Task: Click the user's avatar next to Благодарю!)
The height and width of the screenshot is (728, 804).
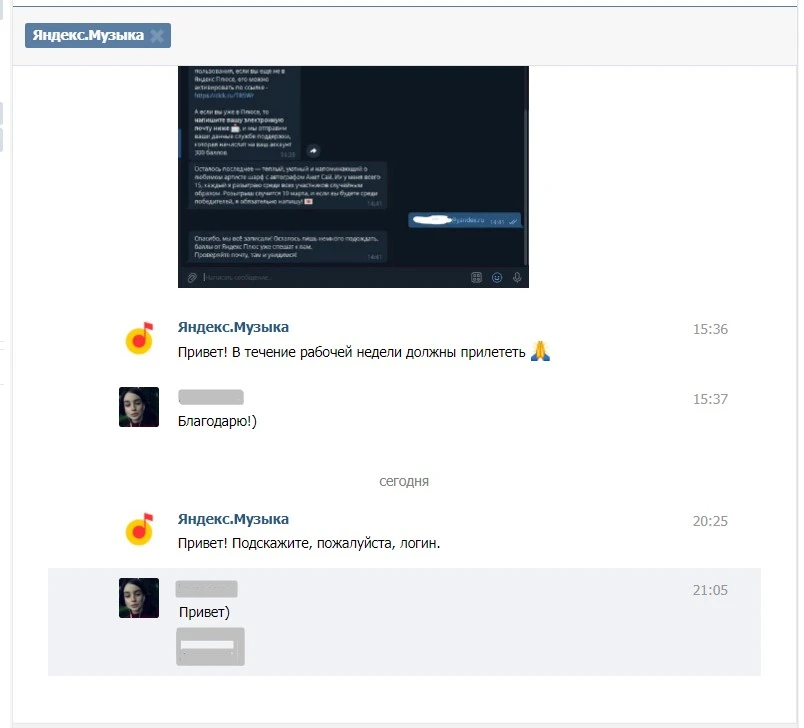Action: tap(139, 407)
